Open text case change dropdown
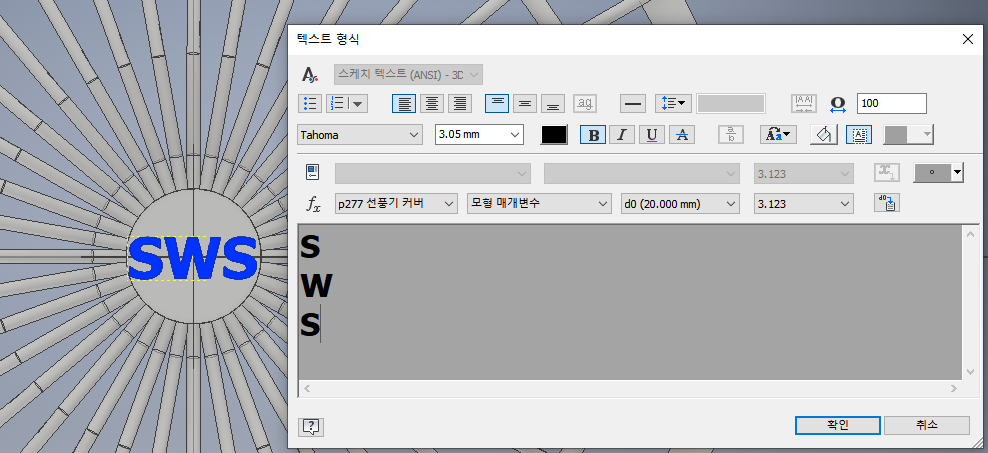 tap(779, 135)
